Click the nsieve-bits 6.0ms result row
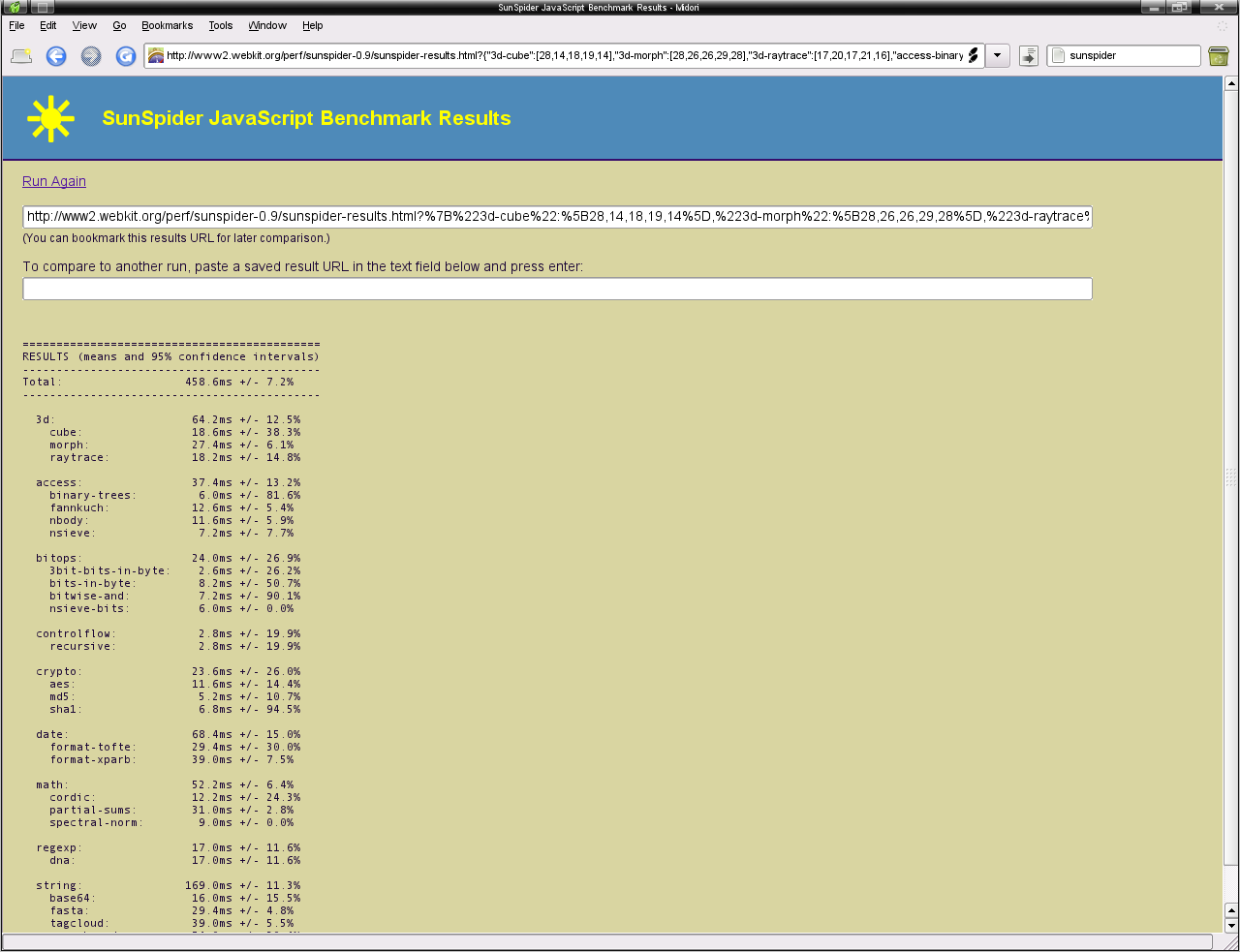 click(x=171, y=608)
